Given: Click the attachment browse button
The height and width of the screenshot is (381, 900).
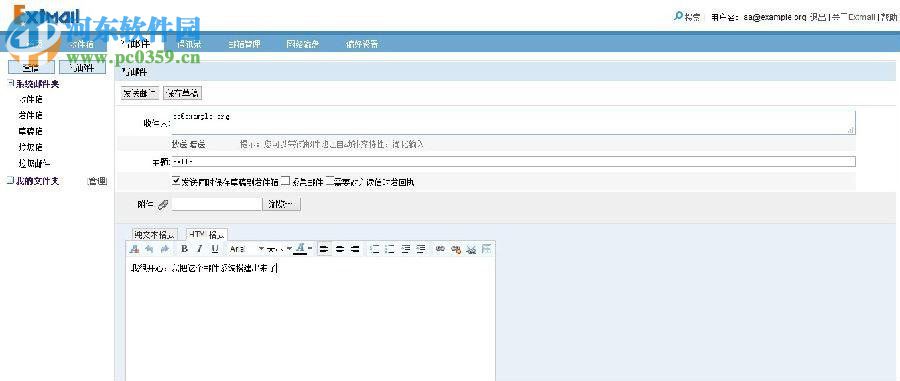Looking at the screenshot, I should (x=281, y=204).
